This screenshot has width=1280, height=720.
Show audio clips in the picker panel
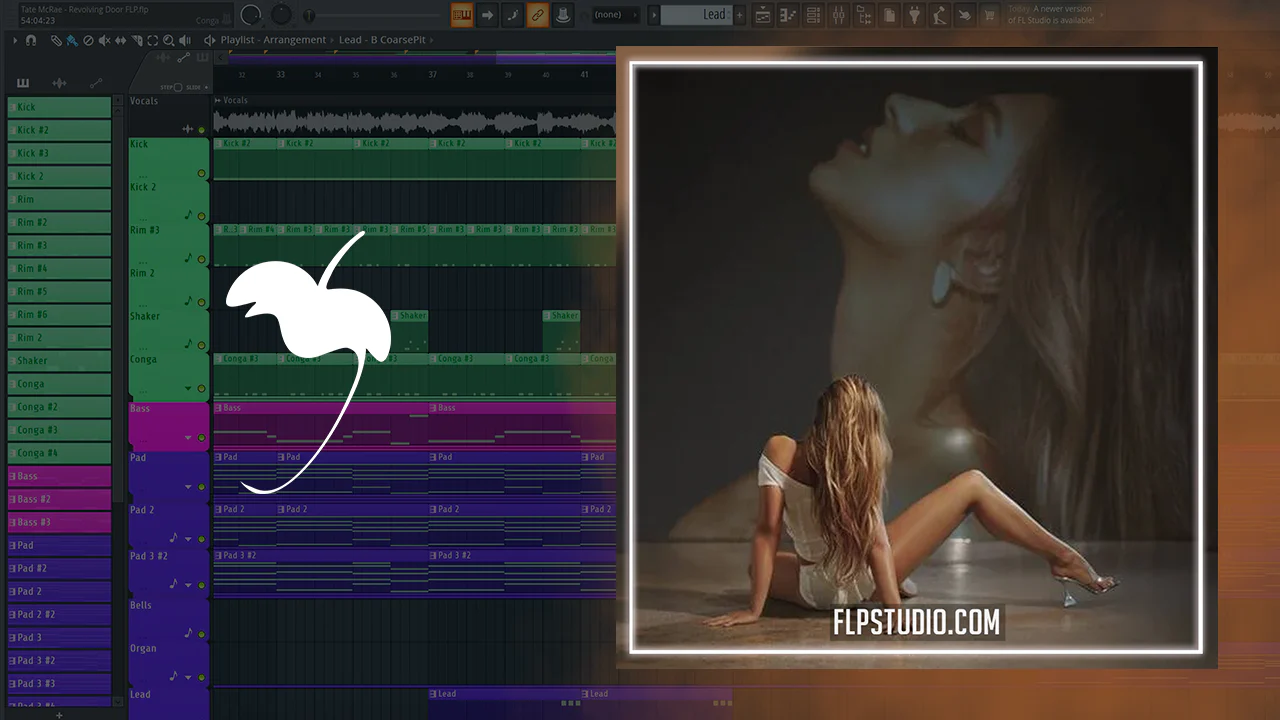point(59,83)
